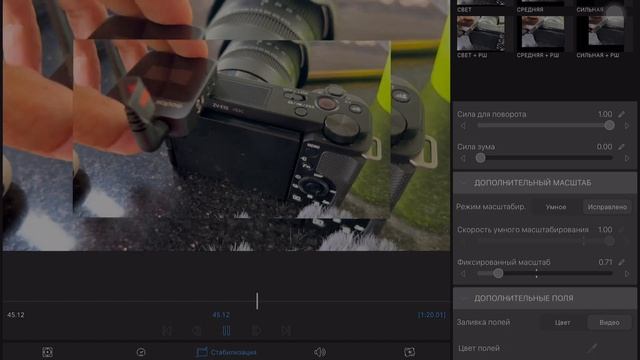Click the 0.00 Сила зума value
The width and height of the screenshot is (640, 360).
coord(604,147)
